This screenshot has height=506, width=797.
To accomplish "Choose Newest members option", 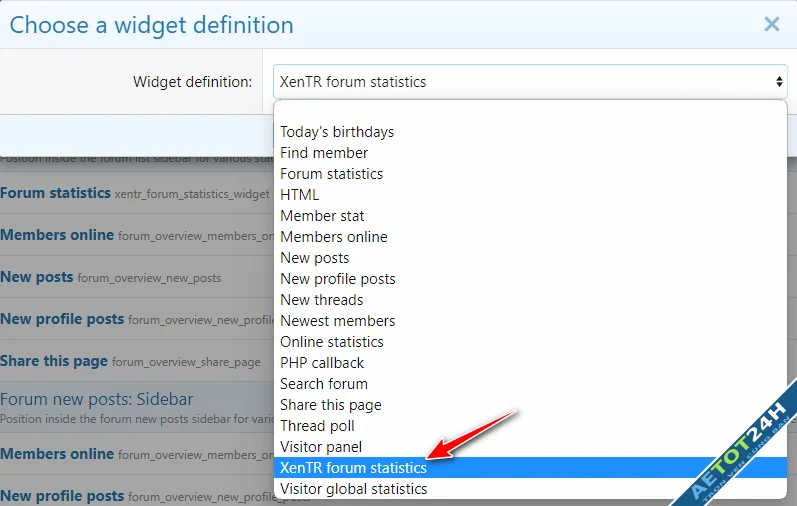I will click(x=337, y=321).
